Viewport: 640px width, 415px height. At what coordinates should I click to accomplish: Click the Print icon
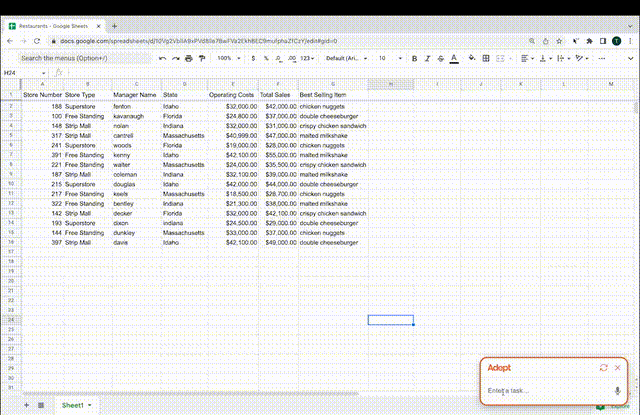(x=189, y=59)
